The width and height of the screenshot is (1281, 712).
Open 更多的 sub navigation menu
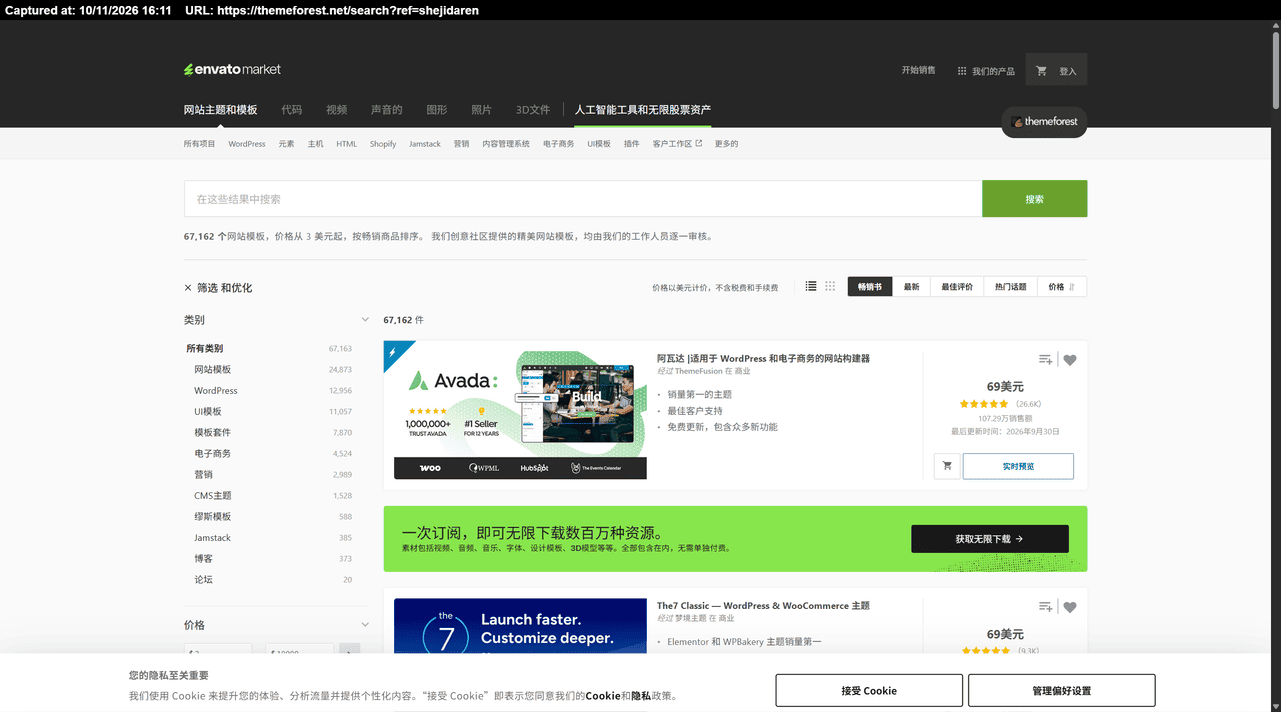[x=726, y=144]
